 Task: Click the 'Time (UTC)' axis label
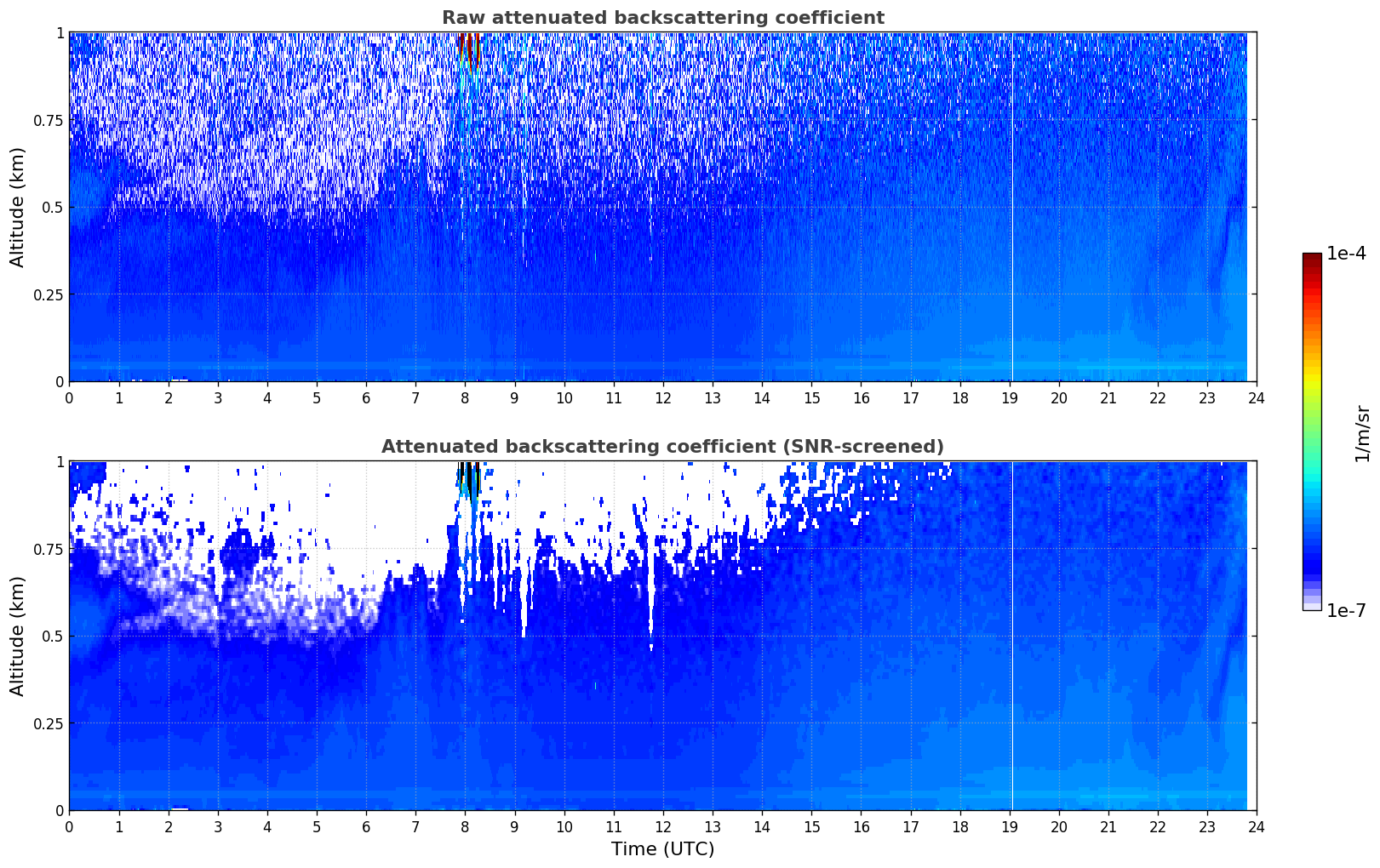662,849
